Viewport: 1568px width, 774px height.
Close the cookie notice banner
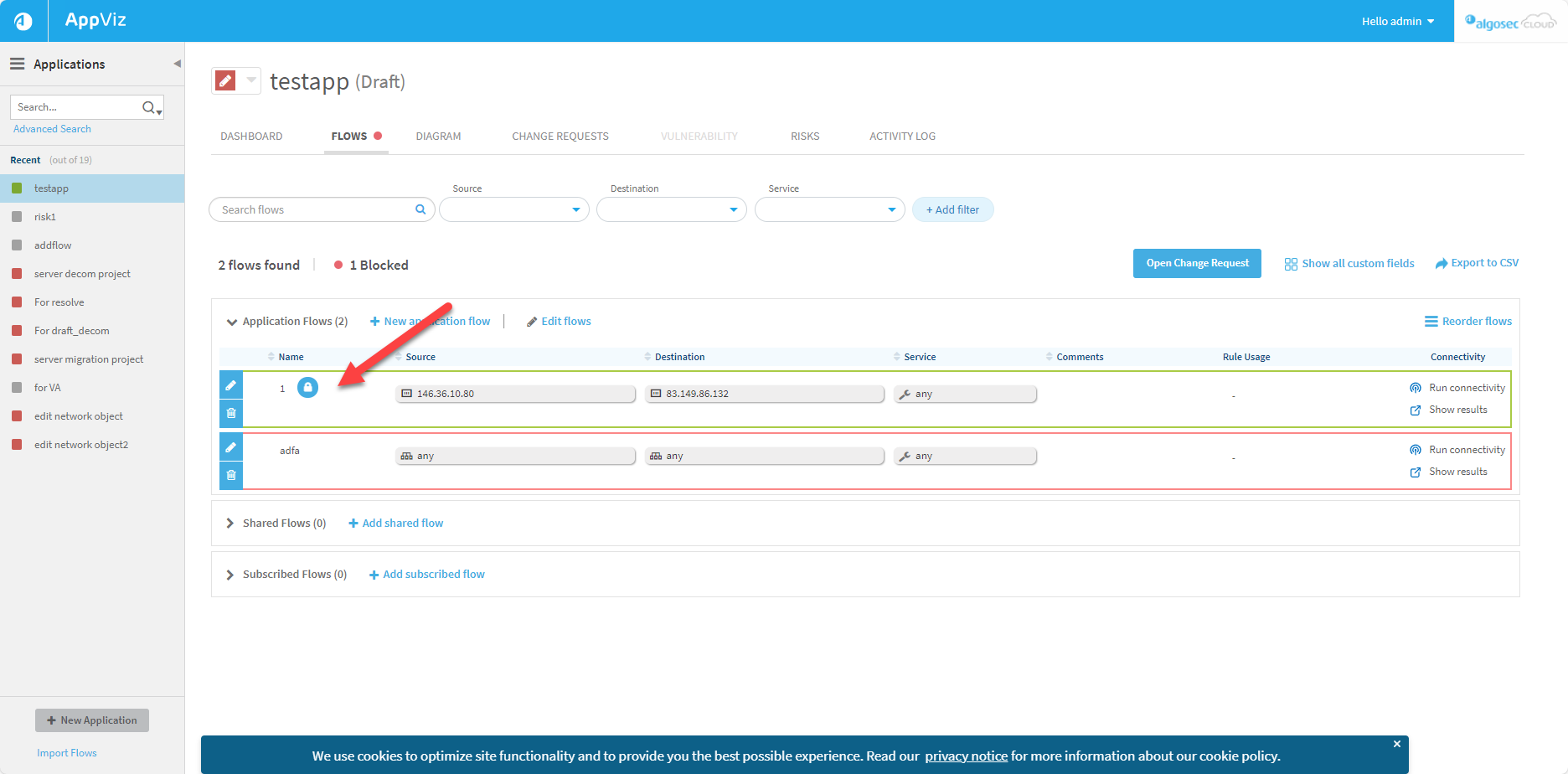[x=1396, y=744]
